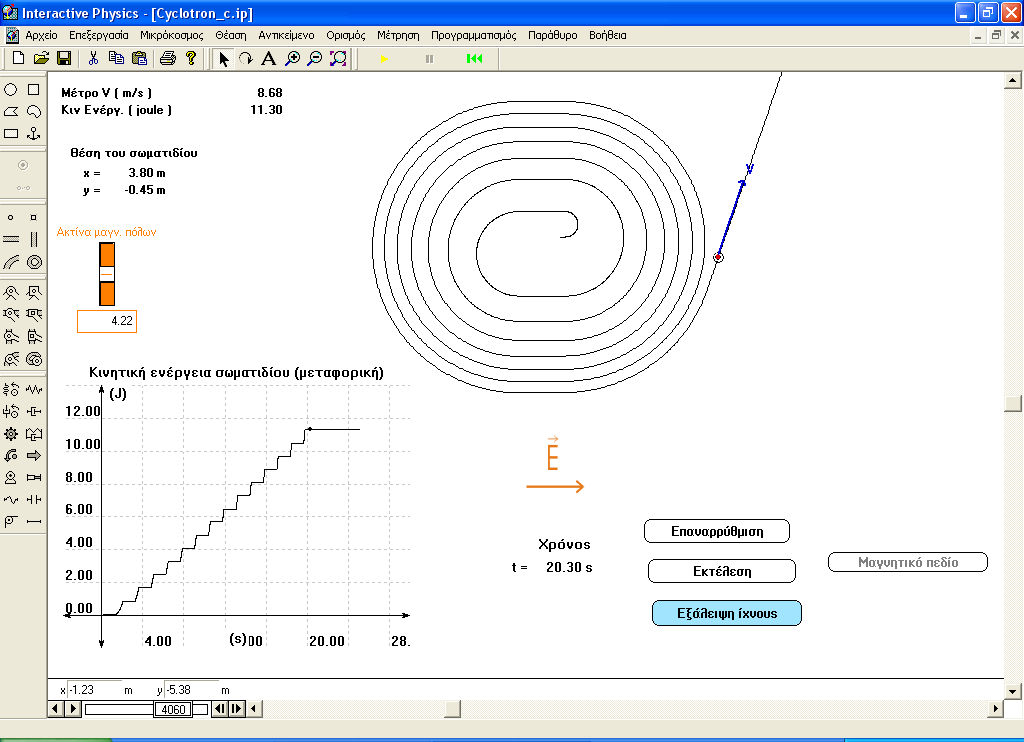Reset simulation with green rewind icon
This screenshot has height=742, width=1024.
pyautogui.click(x=475, y=59)
